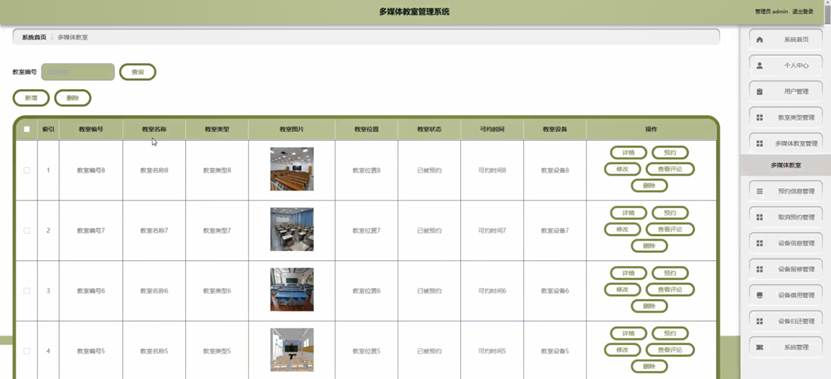
Task: Click 删除 for row 3 (教室编号6)
Action: (649, 306)
